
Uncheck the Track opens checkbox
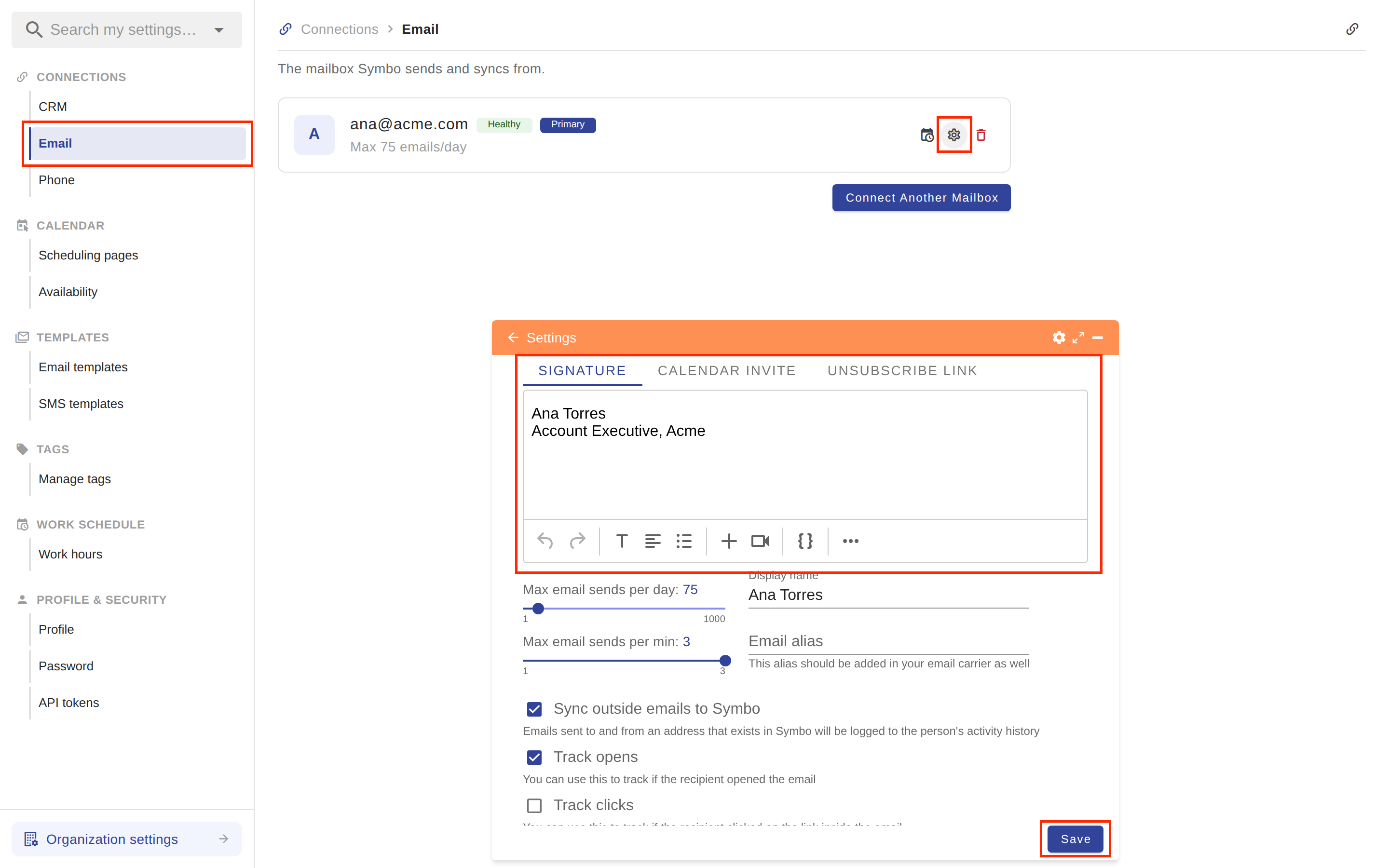[534, 757]
